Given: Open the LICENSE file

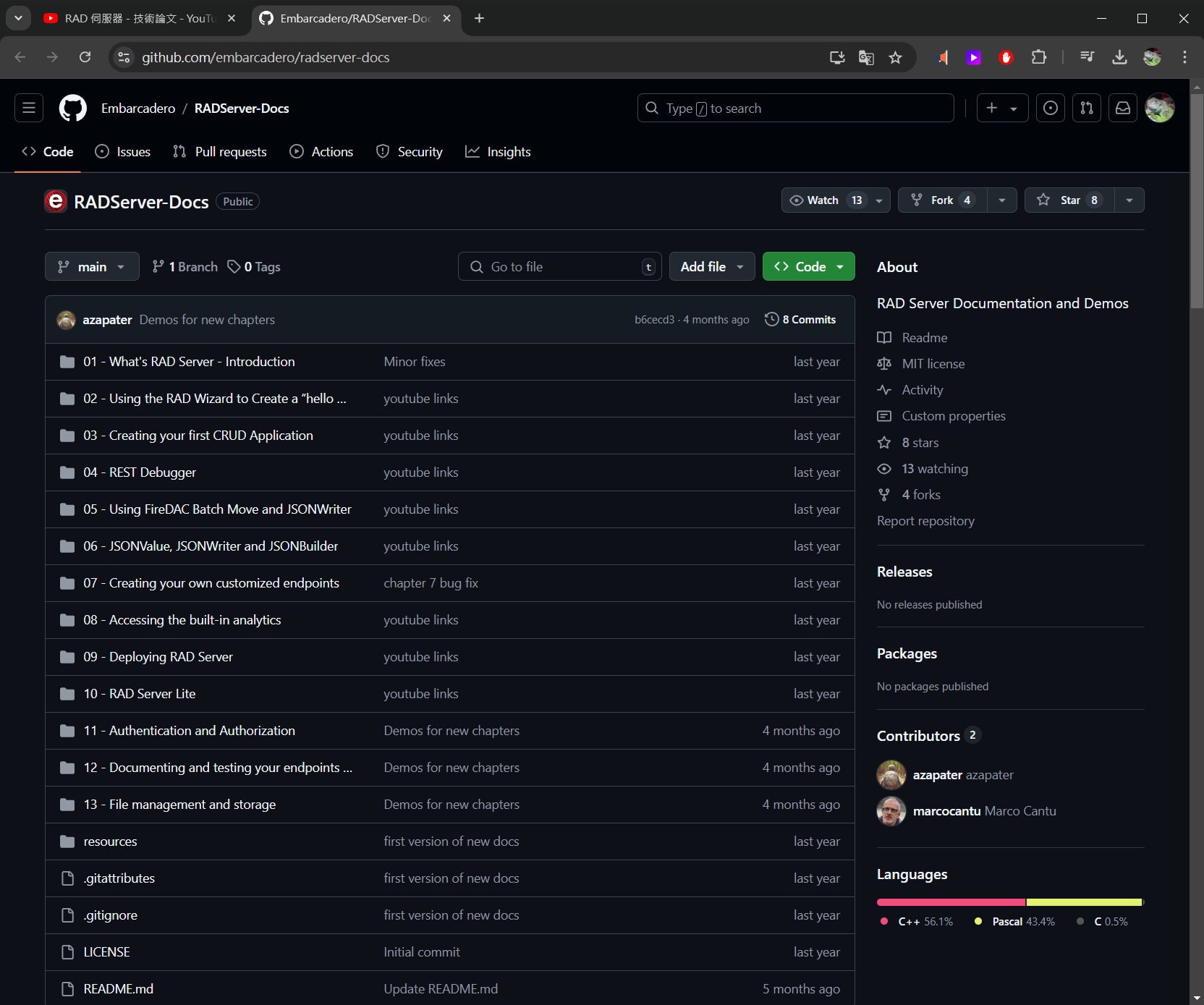Looking at the screenshot, I should tap(106, 952).
